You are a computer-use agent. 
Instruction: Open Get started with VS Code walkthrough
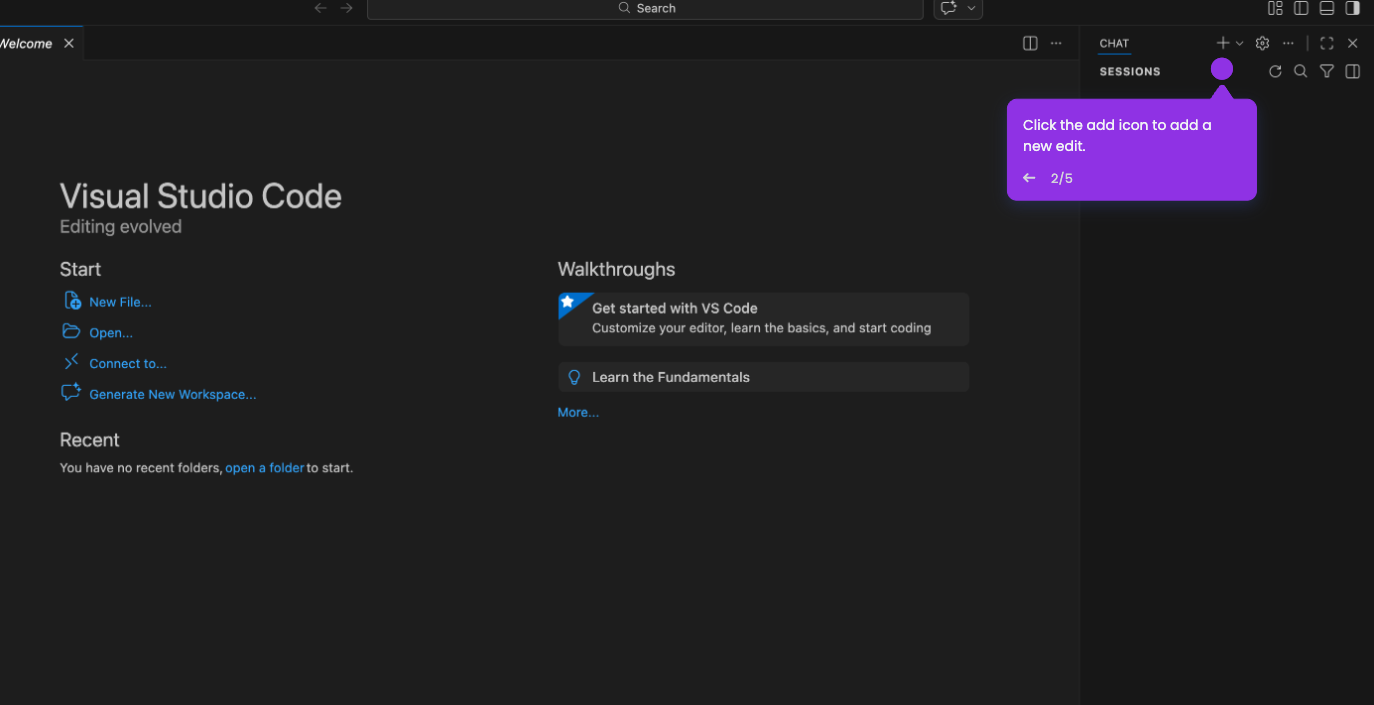click(763, 319)
